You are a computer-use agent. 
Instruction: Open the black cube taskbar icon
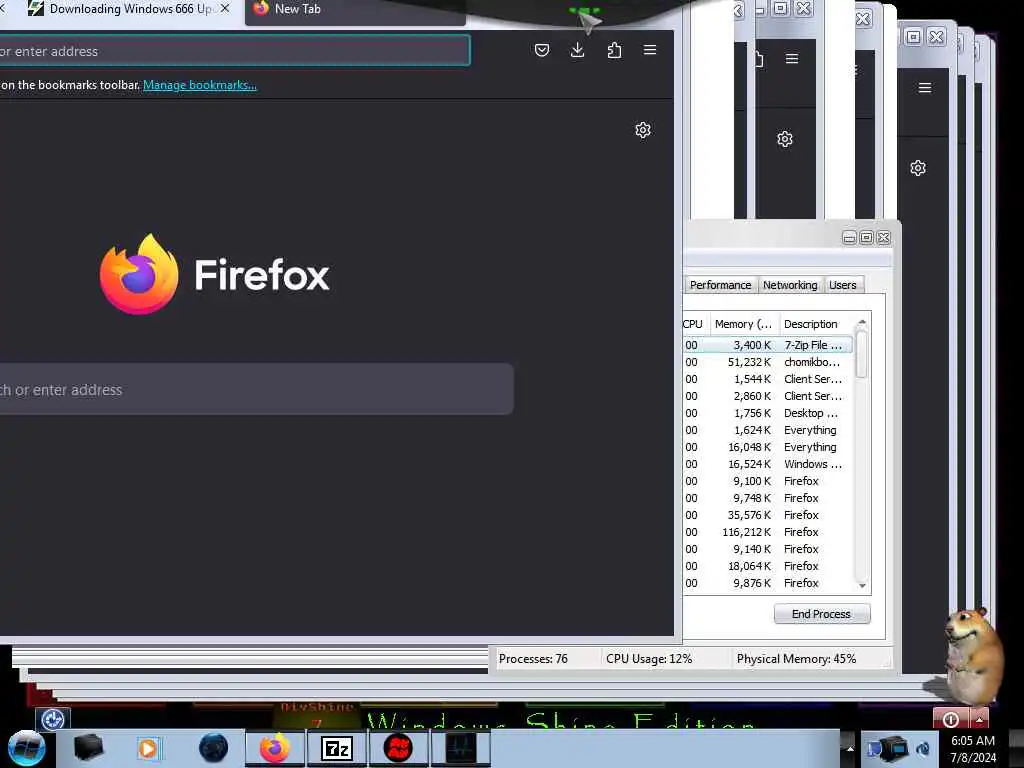point(88,748)
